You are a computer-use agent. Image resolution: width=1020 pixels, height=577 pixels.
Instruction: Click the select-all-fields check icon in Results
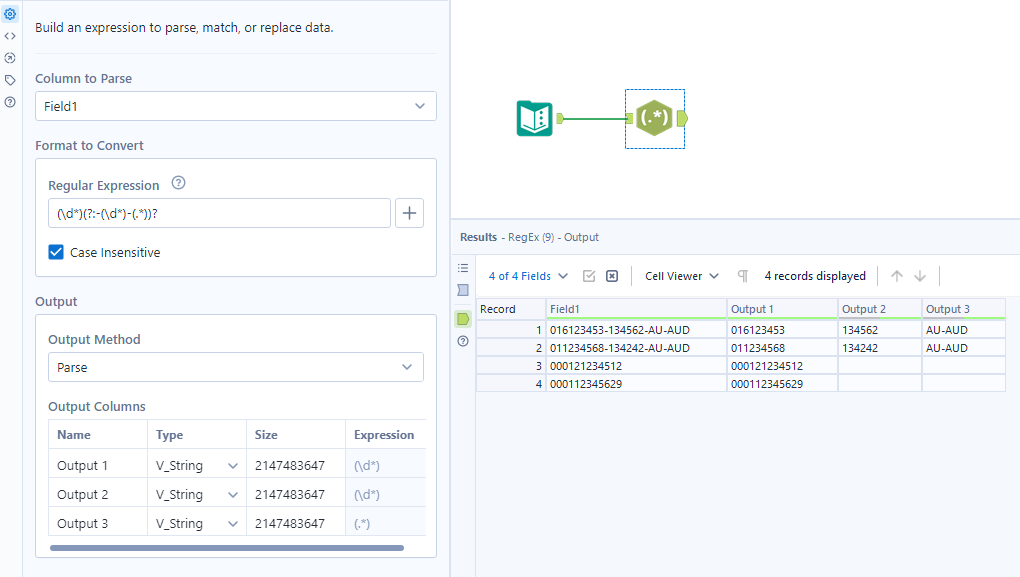tap(589, 276)
